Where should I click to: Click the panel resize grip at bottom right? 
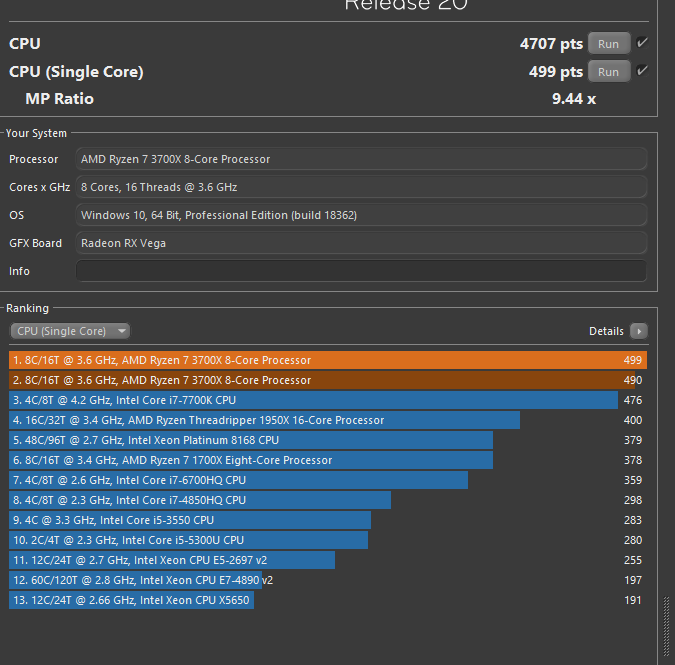(666, 626)
